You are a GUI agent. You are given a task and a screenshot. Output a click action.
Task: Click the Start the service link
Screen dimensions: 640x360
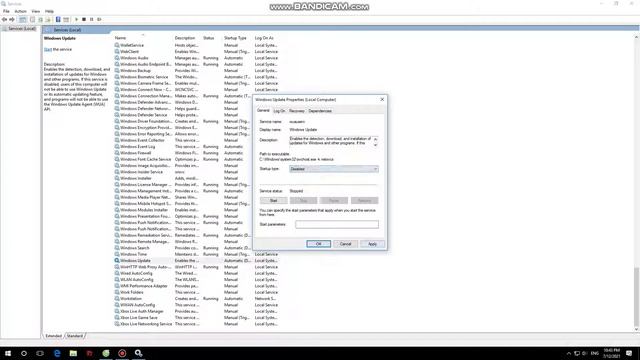pos(48,49)
